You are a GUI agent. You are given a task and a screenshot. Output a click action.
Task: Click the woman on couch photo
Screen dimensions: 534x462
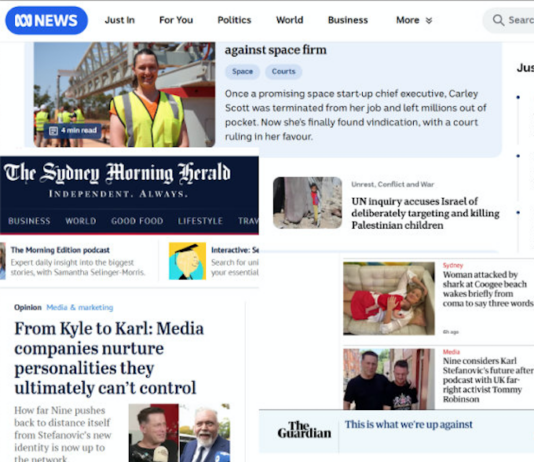(x=389, y=299)
